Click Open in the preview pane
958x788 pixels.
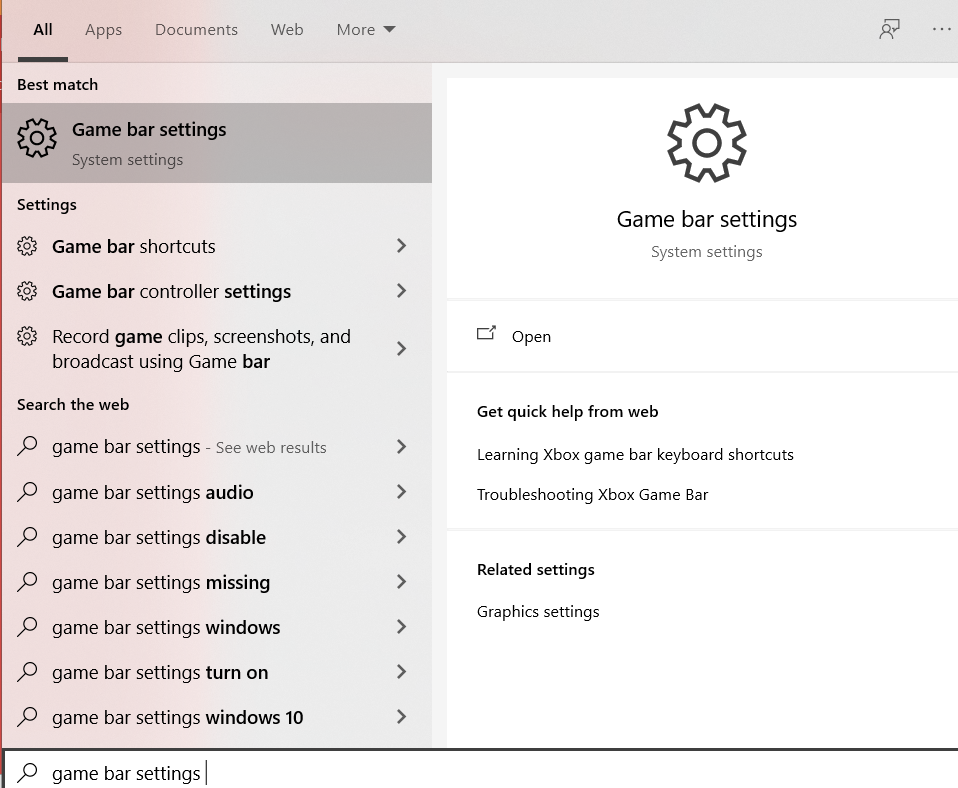[x=531, y=337]
